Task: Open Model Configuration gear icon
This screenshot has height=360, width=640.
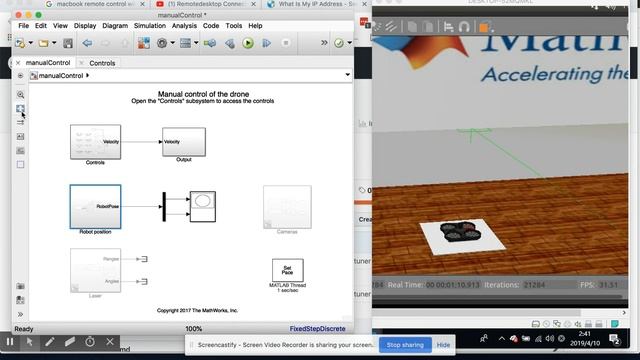Action: pos(162,43)
